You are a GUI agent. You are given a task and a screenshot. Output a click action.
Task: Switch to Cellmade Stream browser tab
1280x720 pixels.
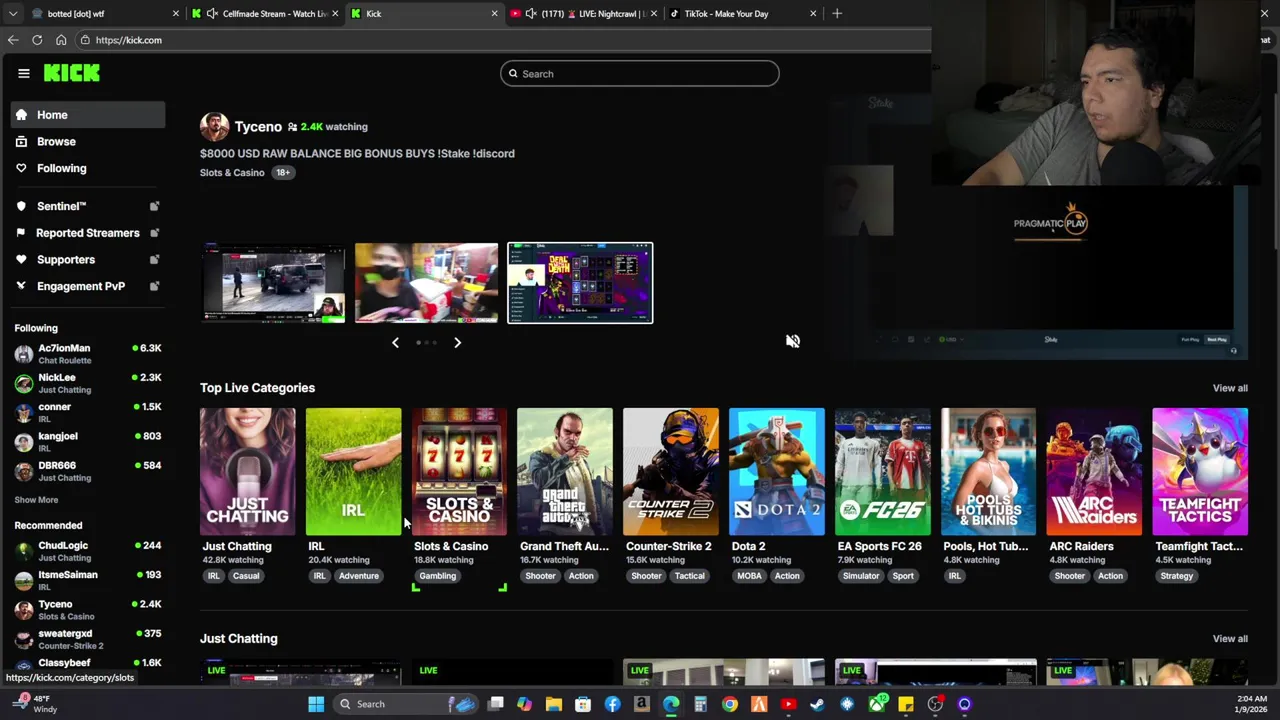click(265, 14)
